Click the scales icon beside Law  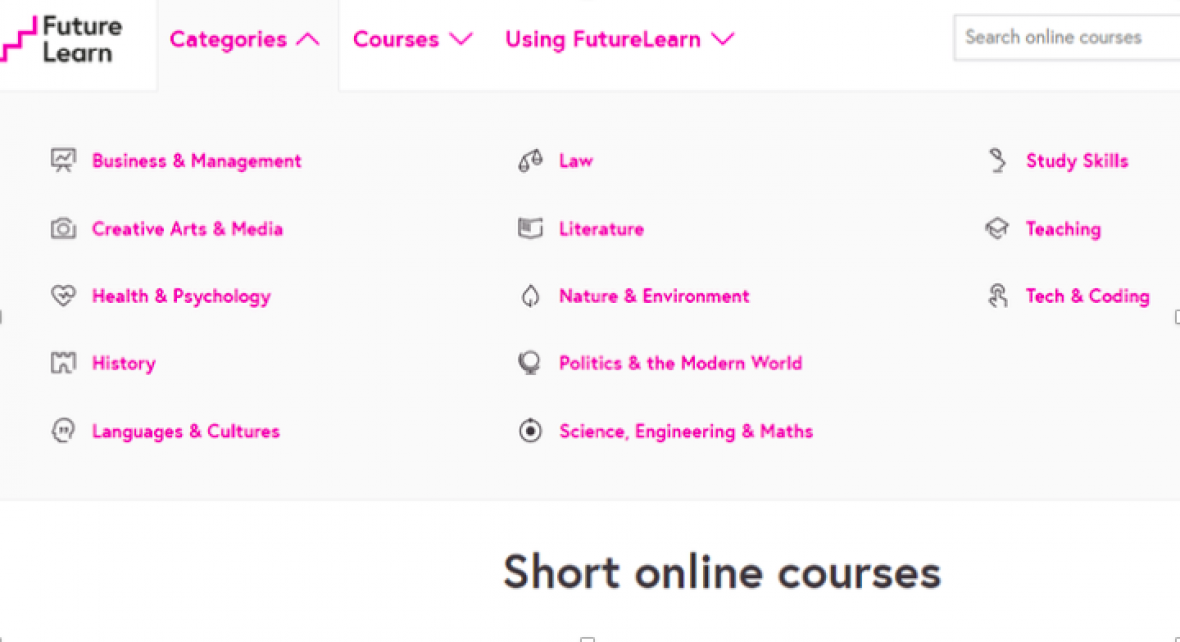531,160
